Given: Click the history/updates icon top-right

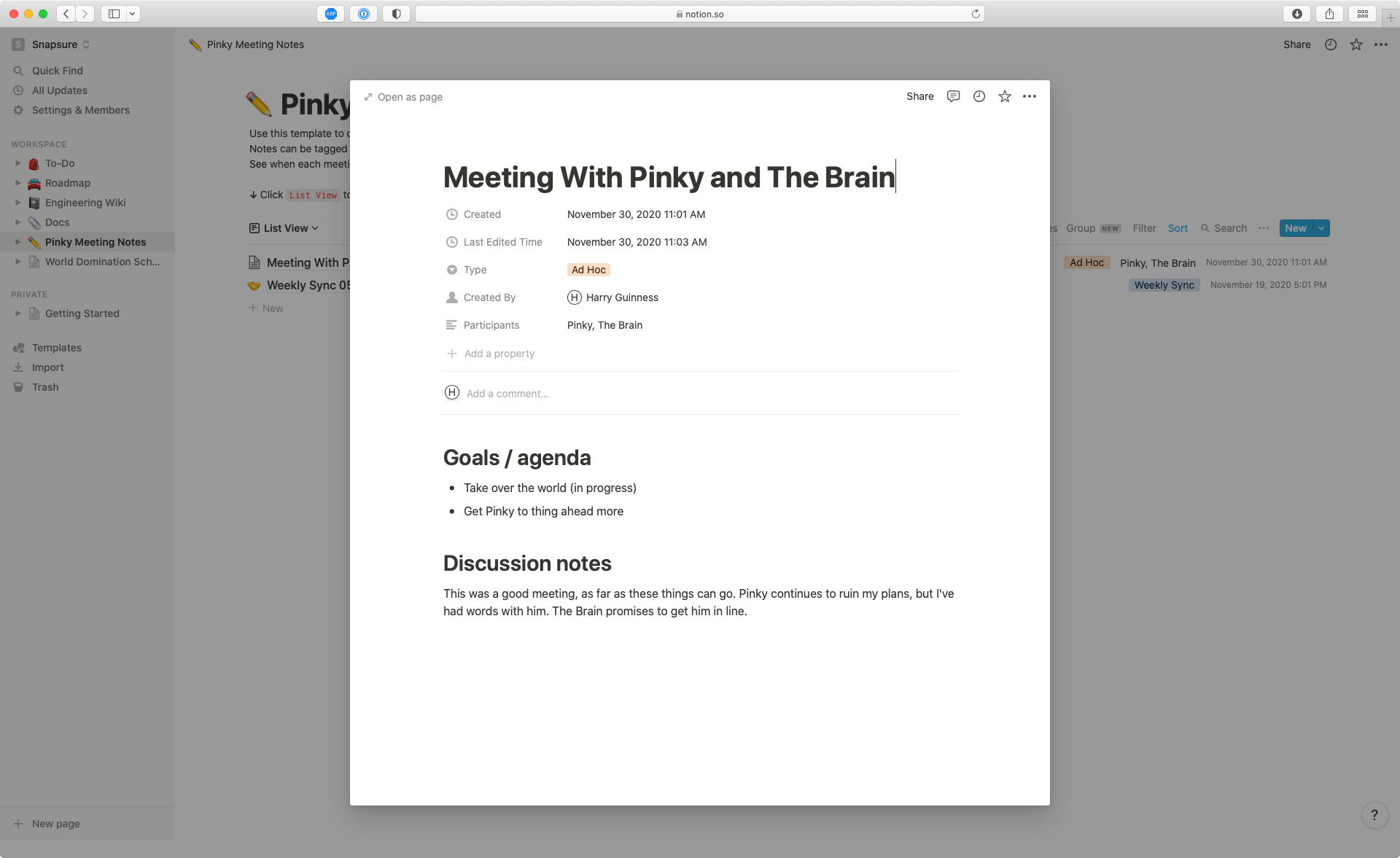Looking at the screenshot, I should coord(979,95).
